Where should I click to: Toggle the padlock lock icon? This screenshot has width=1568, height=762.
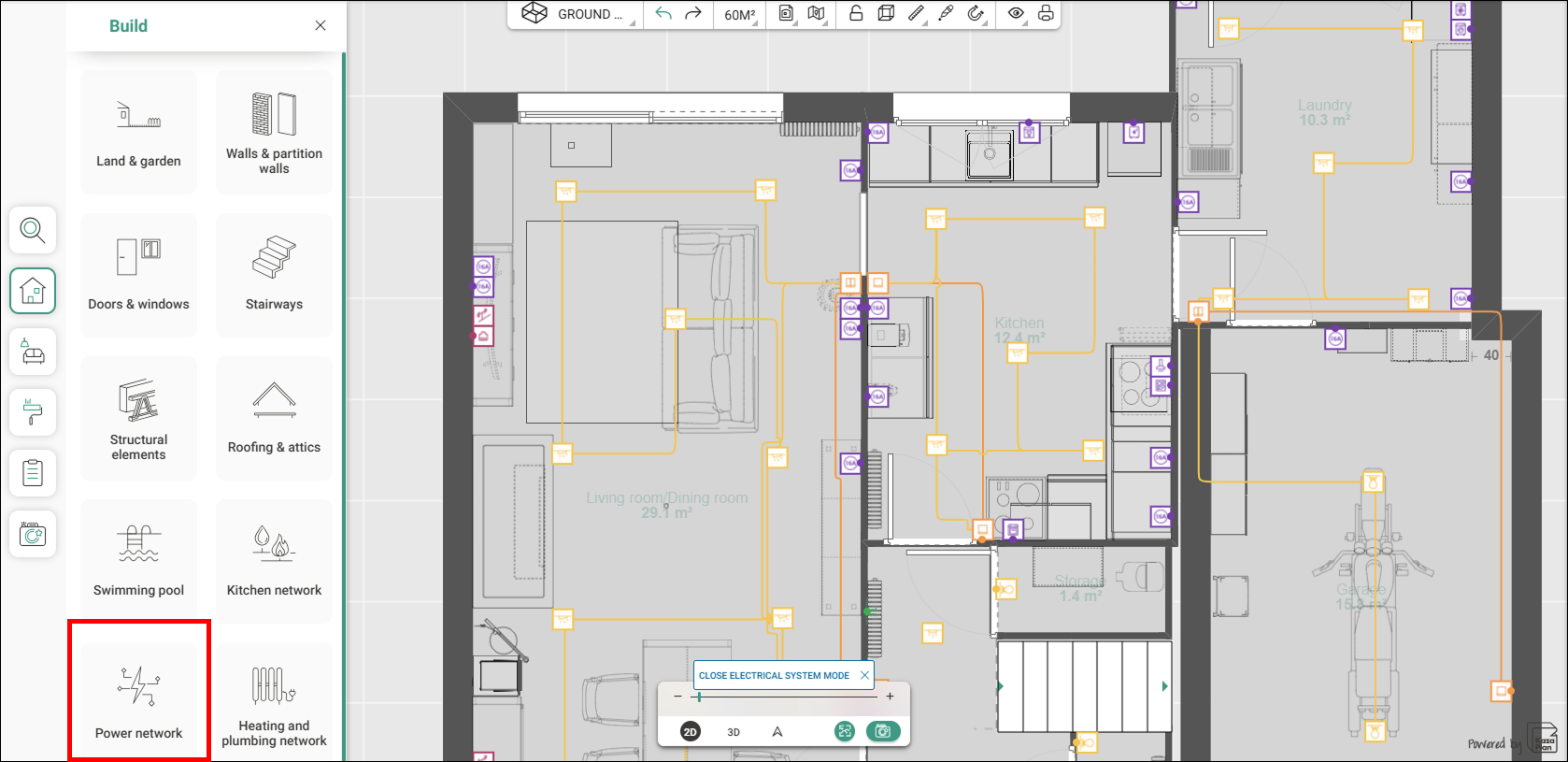click(x=855, y=14)
